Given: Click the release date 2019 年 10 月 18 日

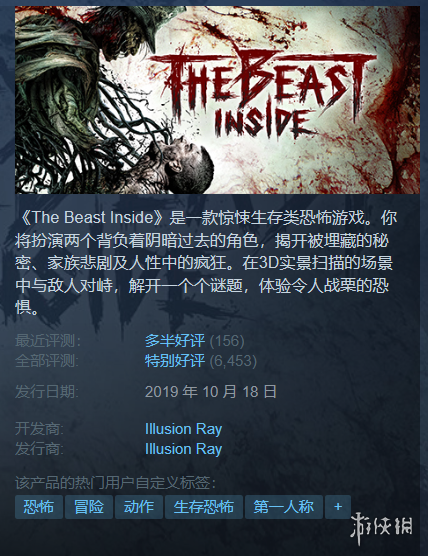Looking at the screenshot, I should point(211,391).
